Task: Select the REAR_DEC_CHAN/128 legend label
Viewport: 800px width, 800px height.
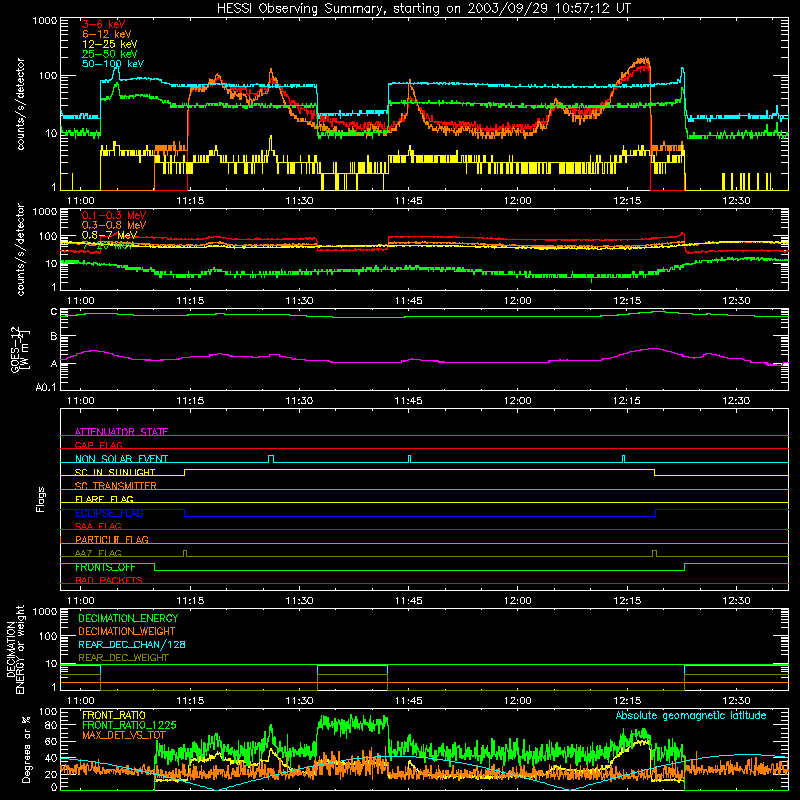Action: tap(132, 645)
